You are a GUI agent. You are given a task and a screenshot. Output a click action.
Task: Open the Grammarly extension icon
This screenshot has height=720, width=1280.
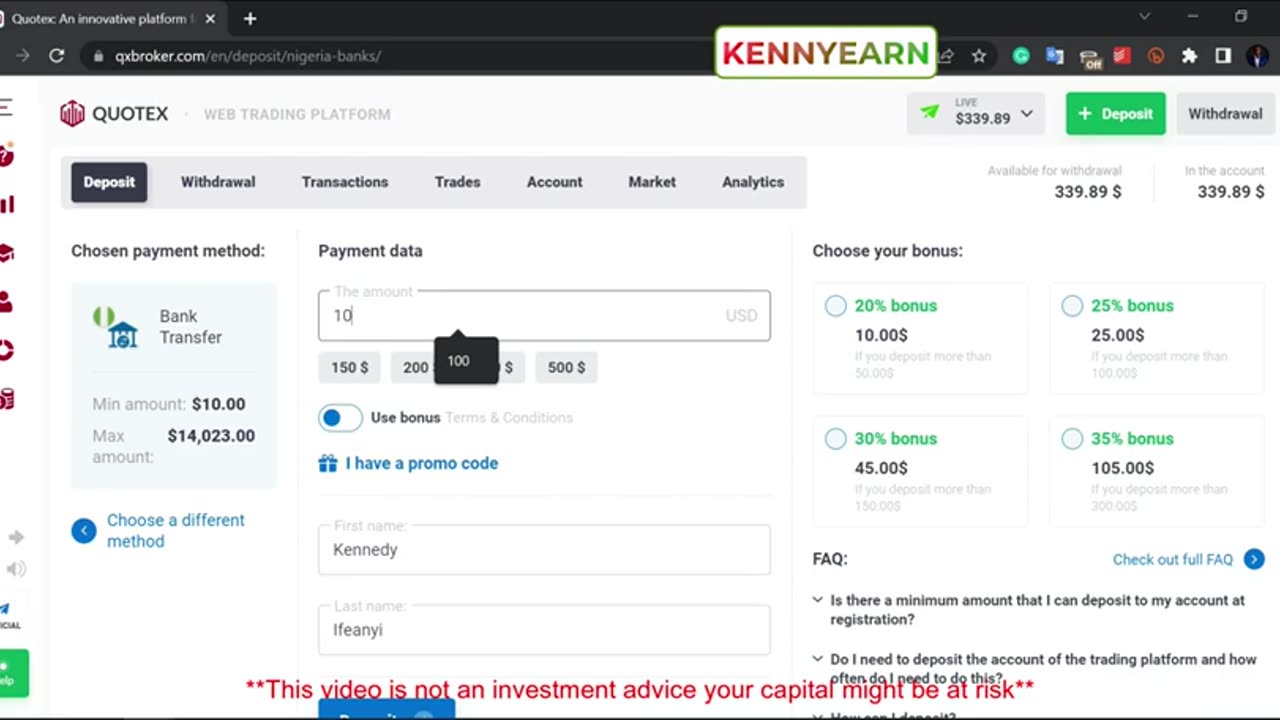coord(1021,56)
